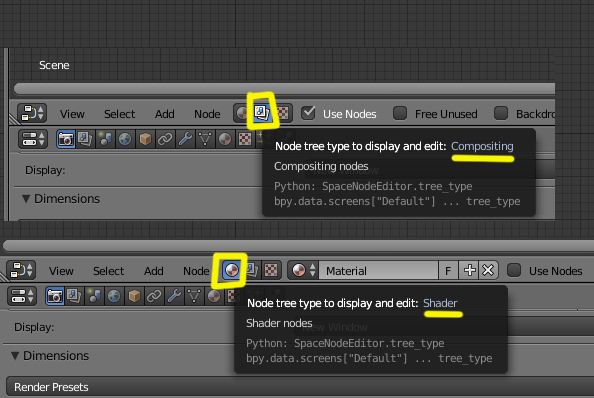594x398 pixels.
Task: Choose the Shader tree type icon beside Use Nodes checked
Action: tap(242, 113)
